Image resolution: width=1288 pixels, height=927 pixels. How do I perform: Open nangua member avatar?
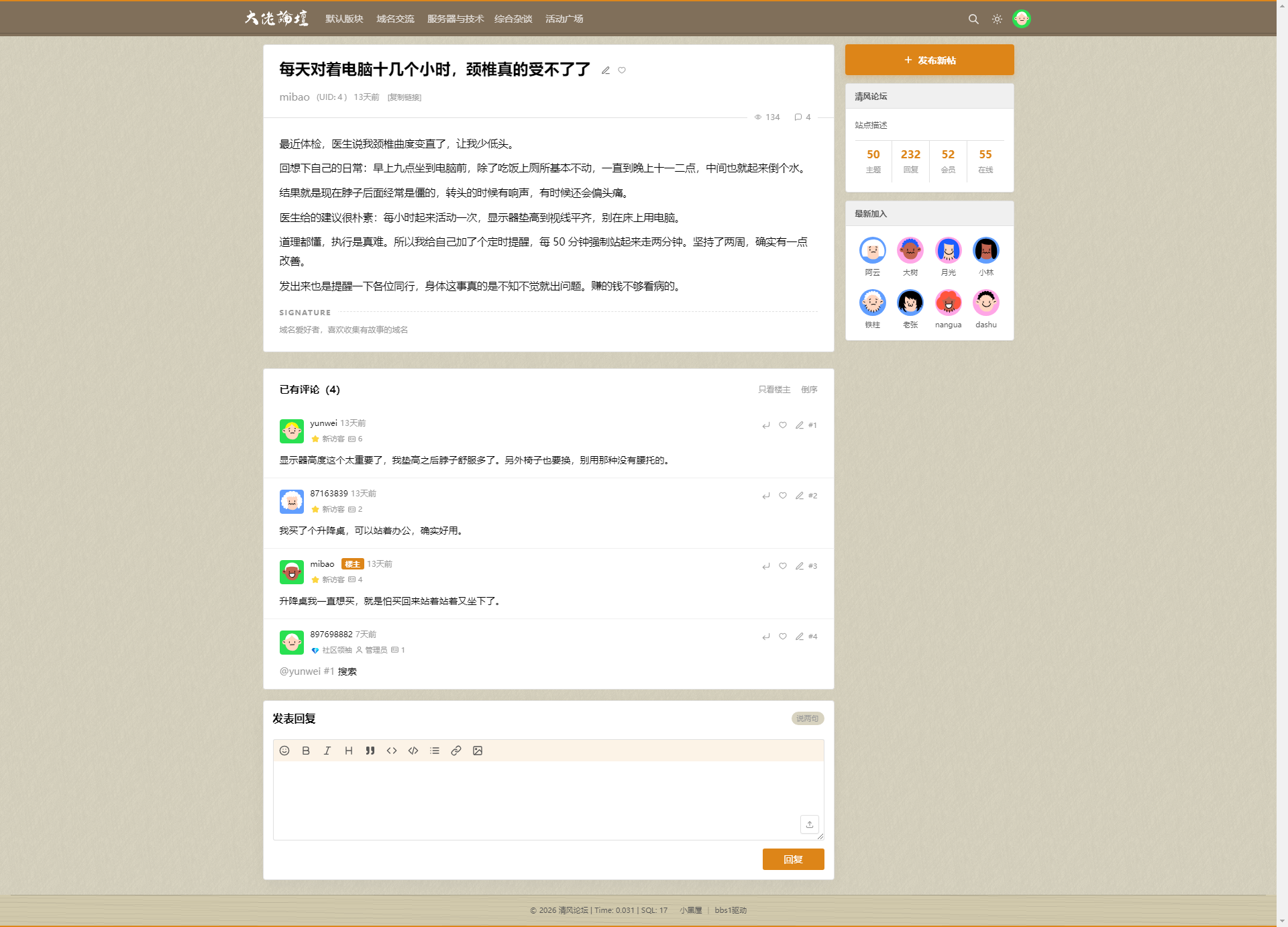(x=949, y=303)
